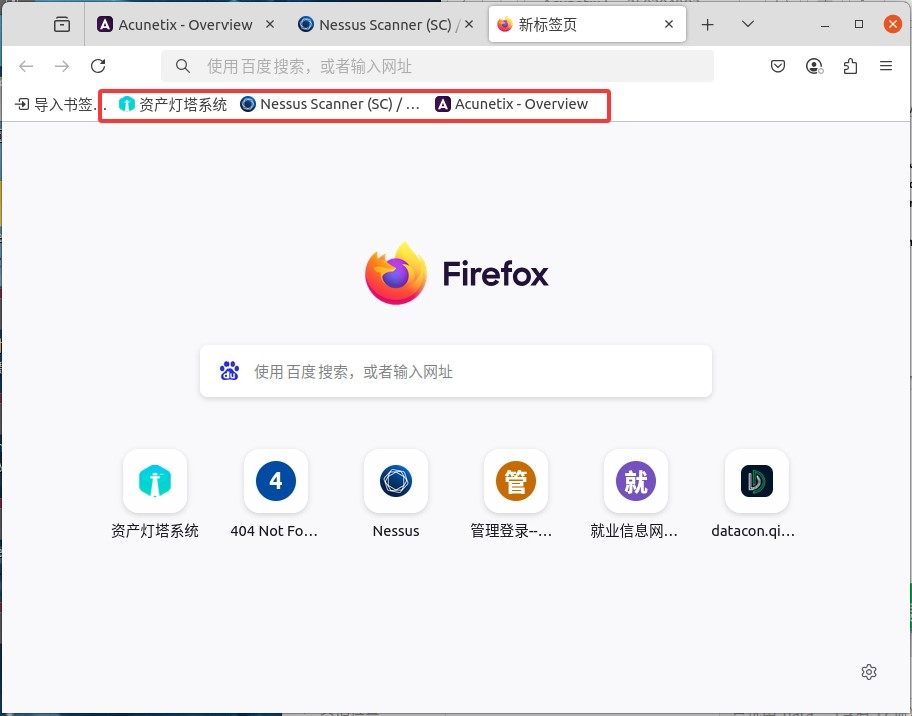The image size is (912, 716).
Task: Click the Baidu search box on page
Action: point(455,371)
